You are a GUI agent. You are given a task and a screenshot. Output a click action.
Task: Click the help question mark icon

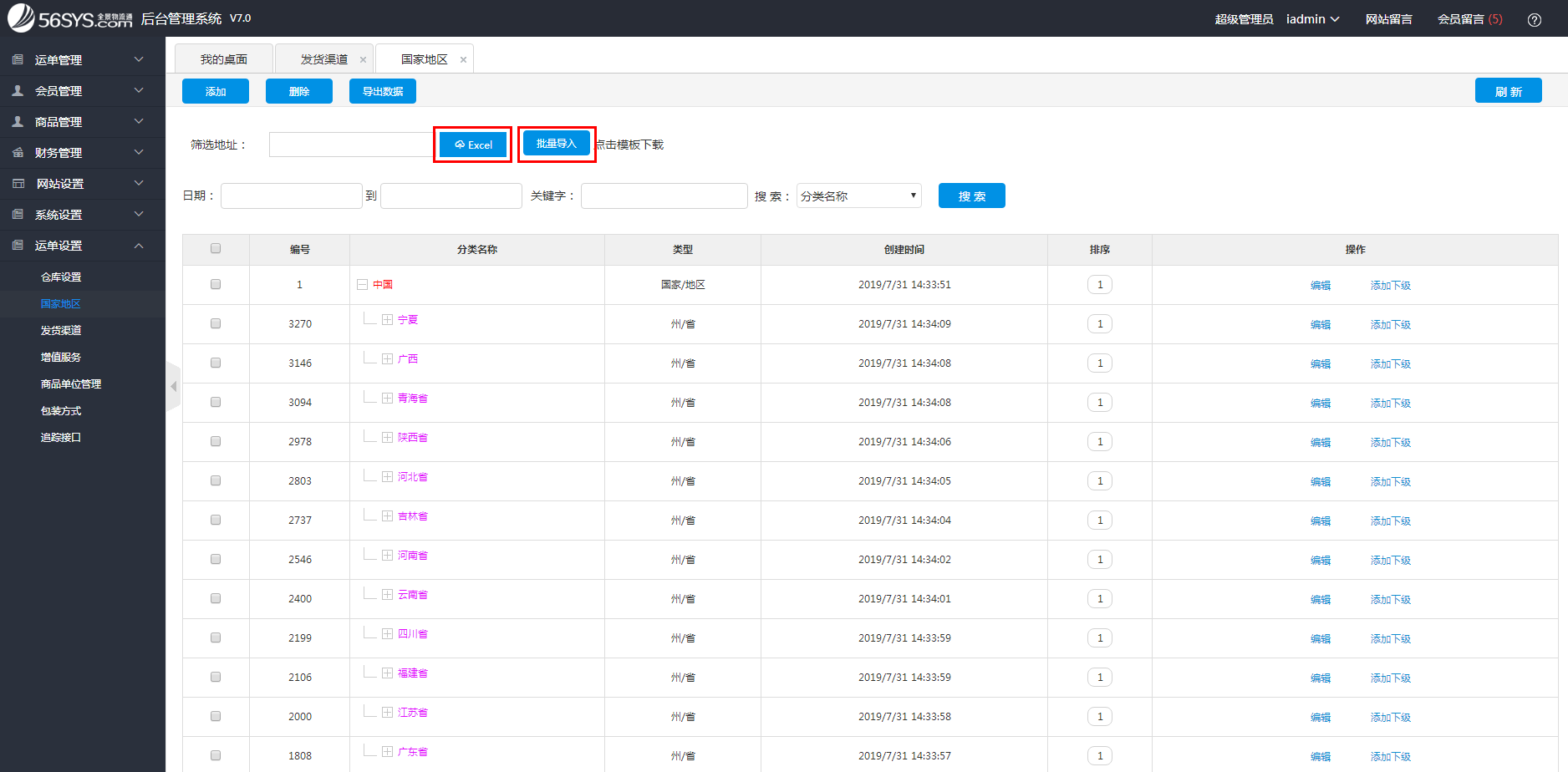click(1534, 19)
